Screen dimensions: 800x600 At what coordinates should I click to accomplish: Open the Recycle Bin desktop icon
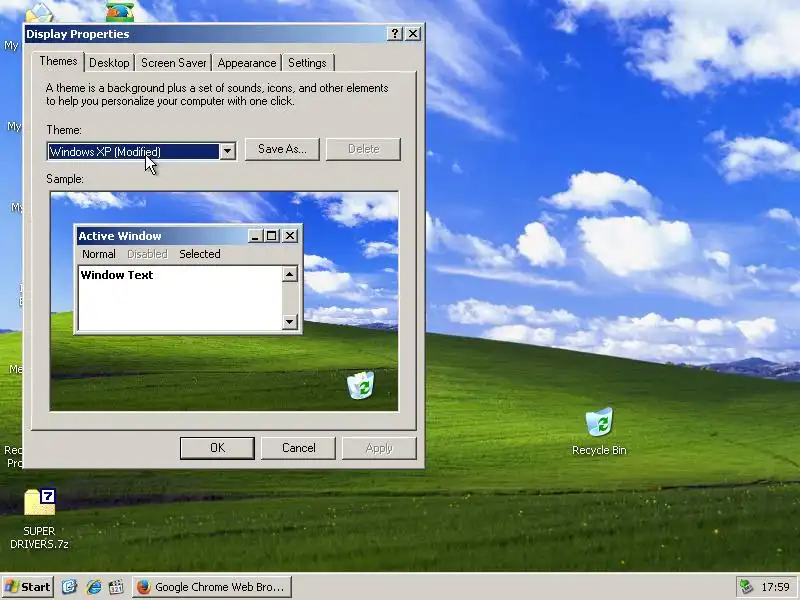(x=599, y=432)
